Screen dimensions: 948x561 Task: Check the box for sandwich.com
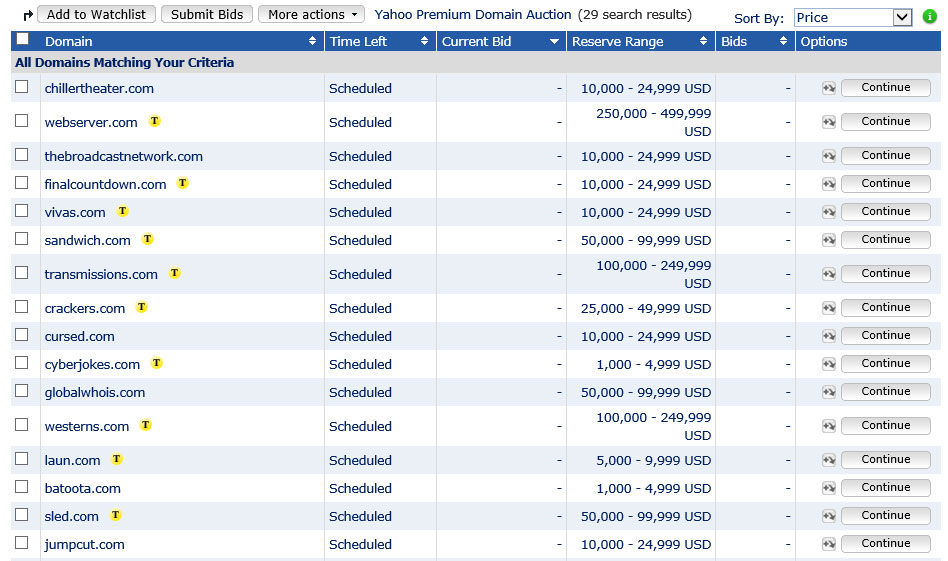pyautogui.click(x=22, y=238)
